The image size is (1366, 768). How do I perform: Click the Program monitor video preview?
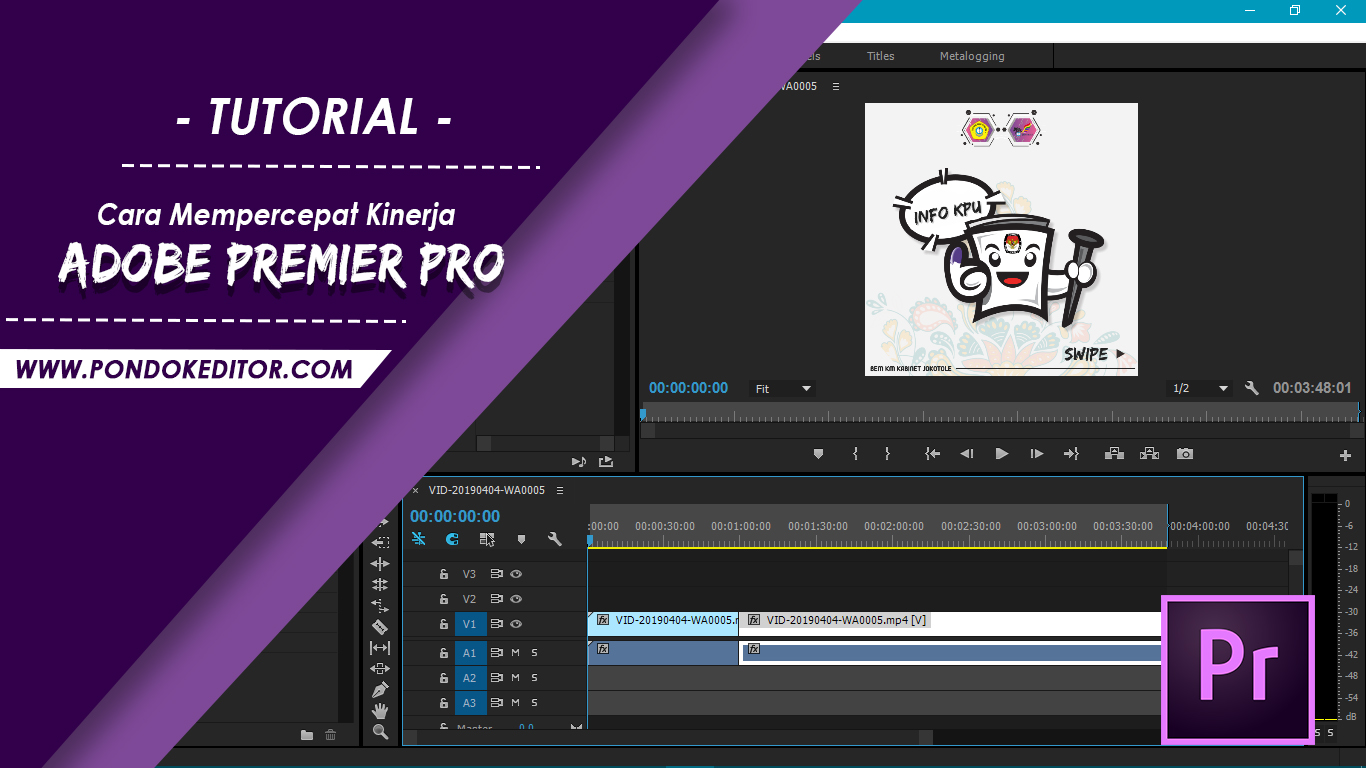[1001, 239]
